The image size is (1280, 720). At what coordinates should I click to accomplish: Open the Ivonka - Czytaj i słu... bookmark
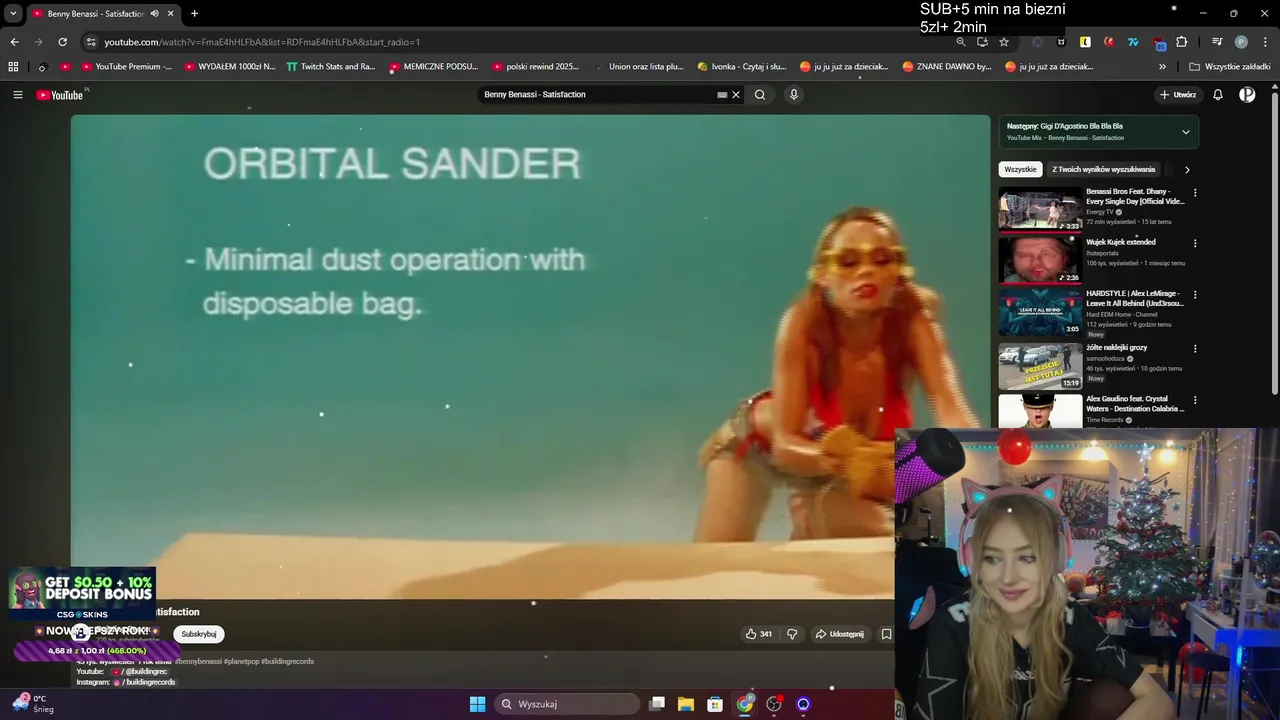(741, 67)
